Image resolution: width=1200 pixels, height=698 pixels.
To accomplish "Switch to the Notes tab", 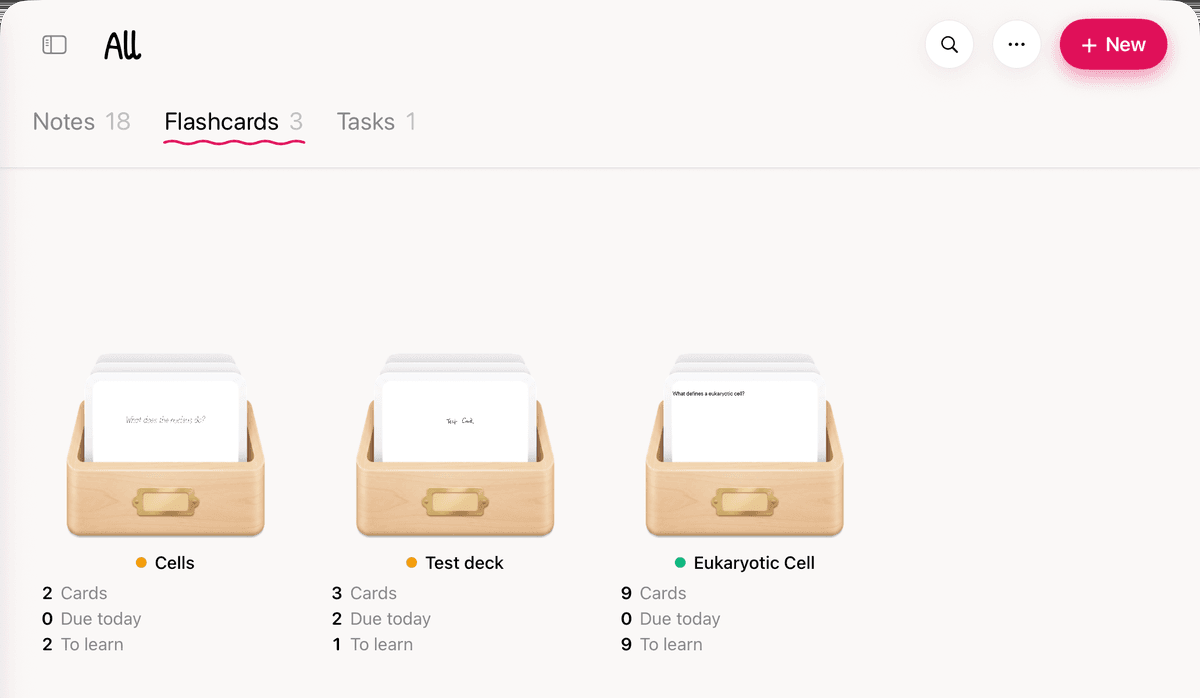I will click(x=81, y=122).
